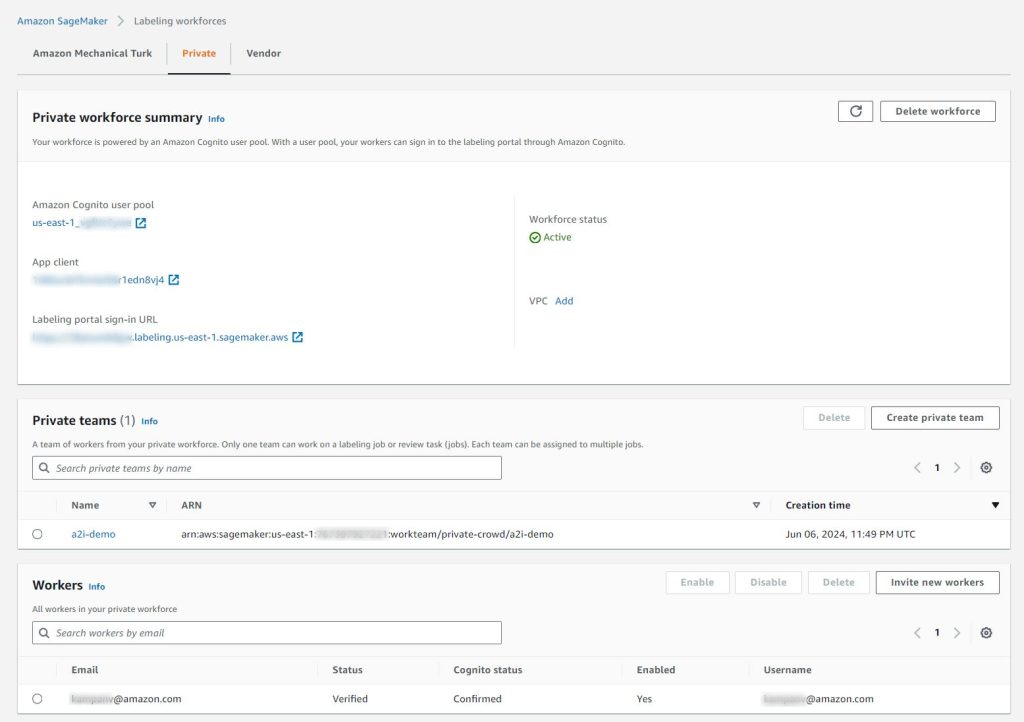Focus the Search private teams by name field
Viewport: 1024px width, 722px height.
click(267, 468)
